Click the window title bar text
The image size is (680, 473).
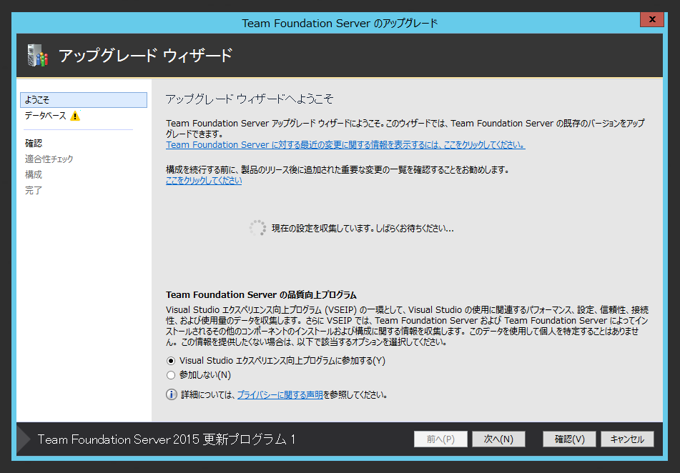[x=340, y=23]
